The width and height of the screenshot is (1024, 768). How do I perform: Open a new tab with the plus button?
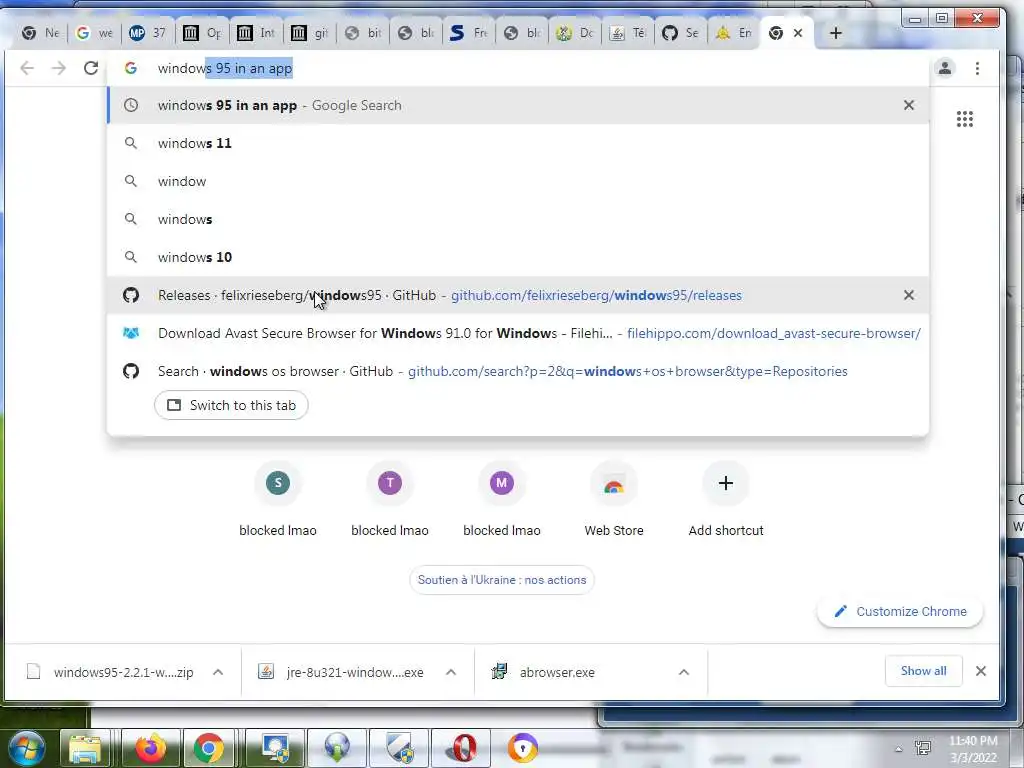[835, 33]
